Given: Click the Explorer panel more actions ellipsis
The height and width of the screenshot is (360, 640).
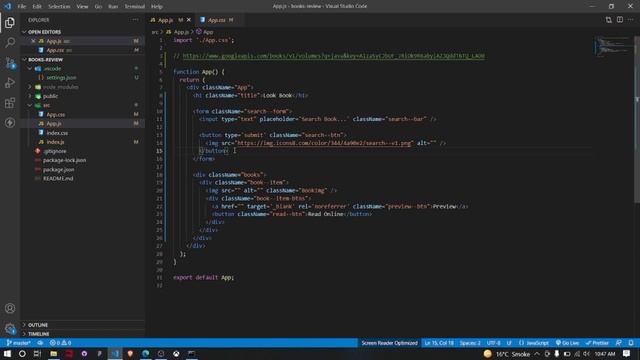Looking at the screenshot, I should (135, 20).
